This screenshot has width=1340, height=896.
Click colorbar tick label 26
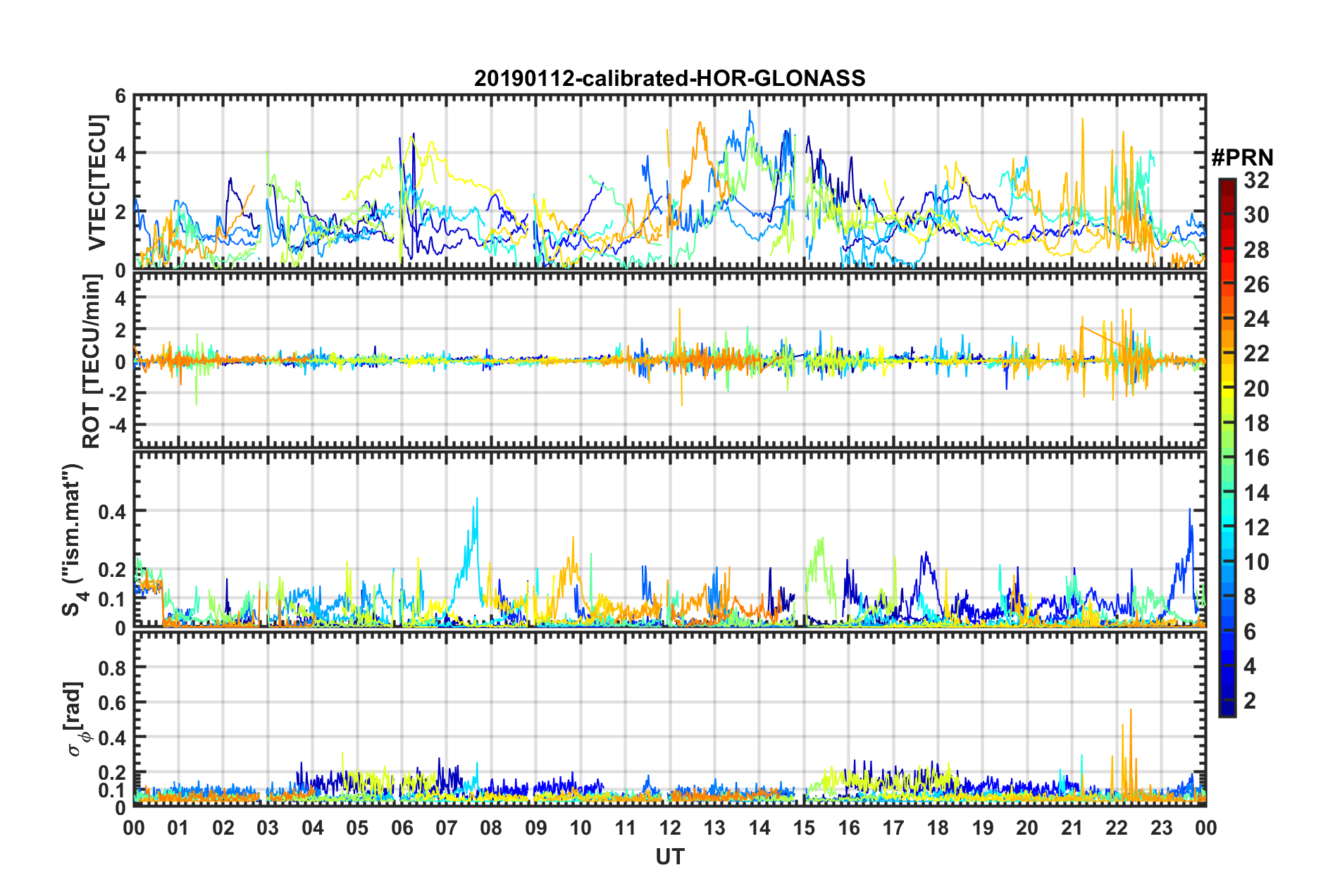(x=1256, y=285)
